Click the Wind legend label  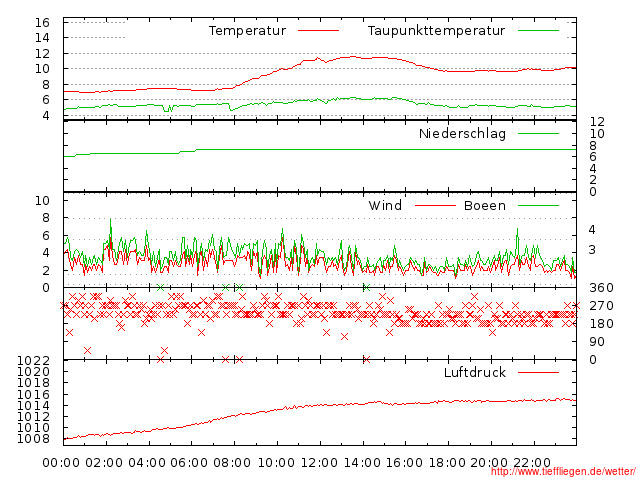click(385, 205)
